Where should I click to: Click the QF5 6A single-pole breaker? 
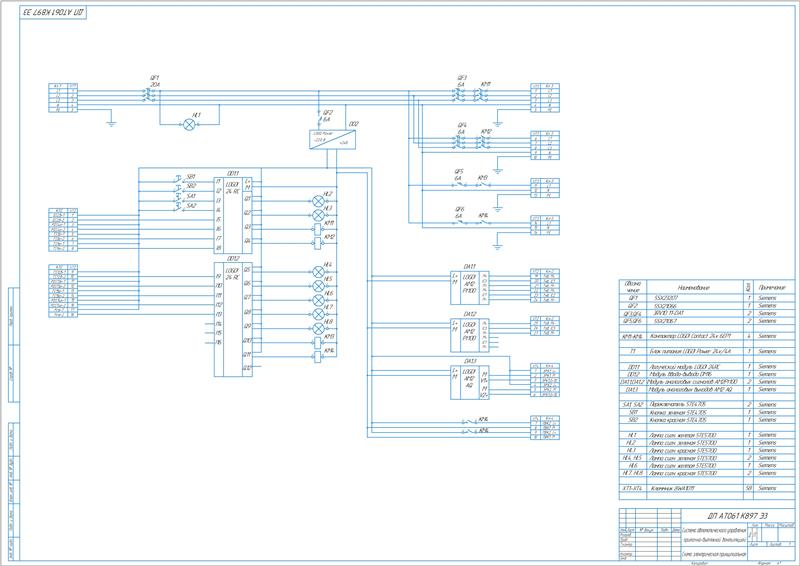[x=459, y=185]
